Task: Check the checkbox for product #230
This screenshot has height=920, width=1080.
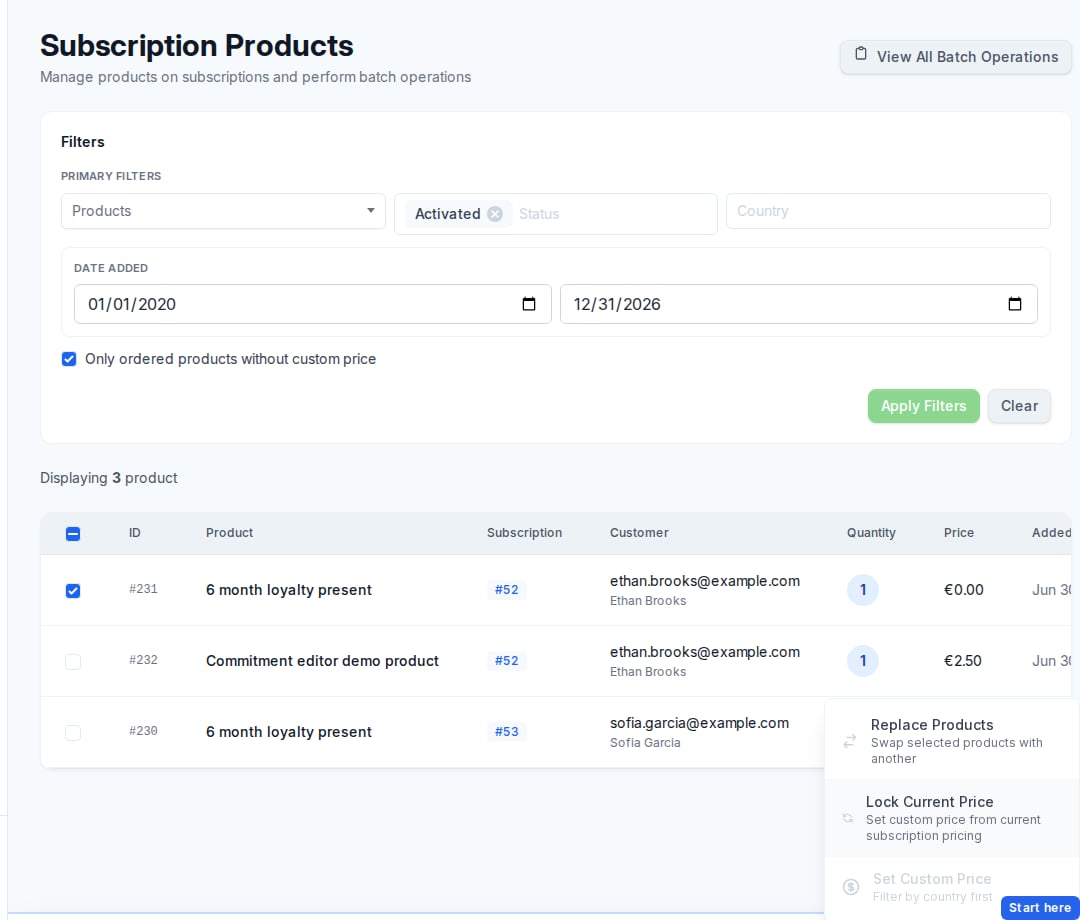Action: tap(72, 733)
